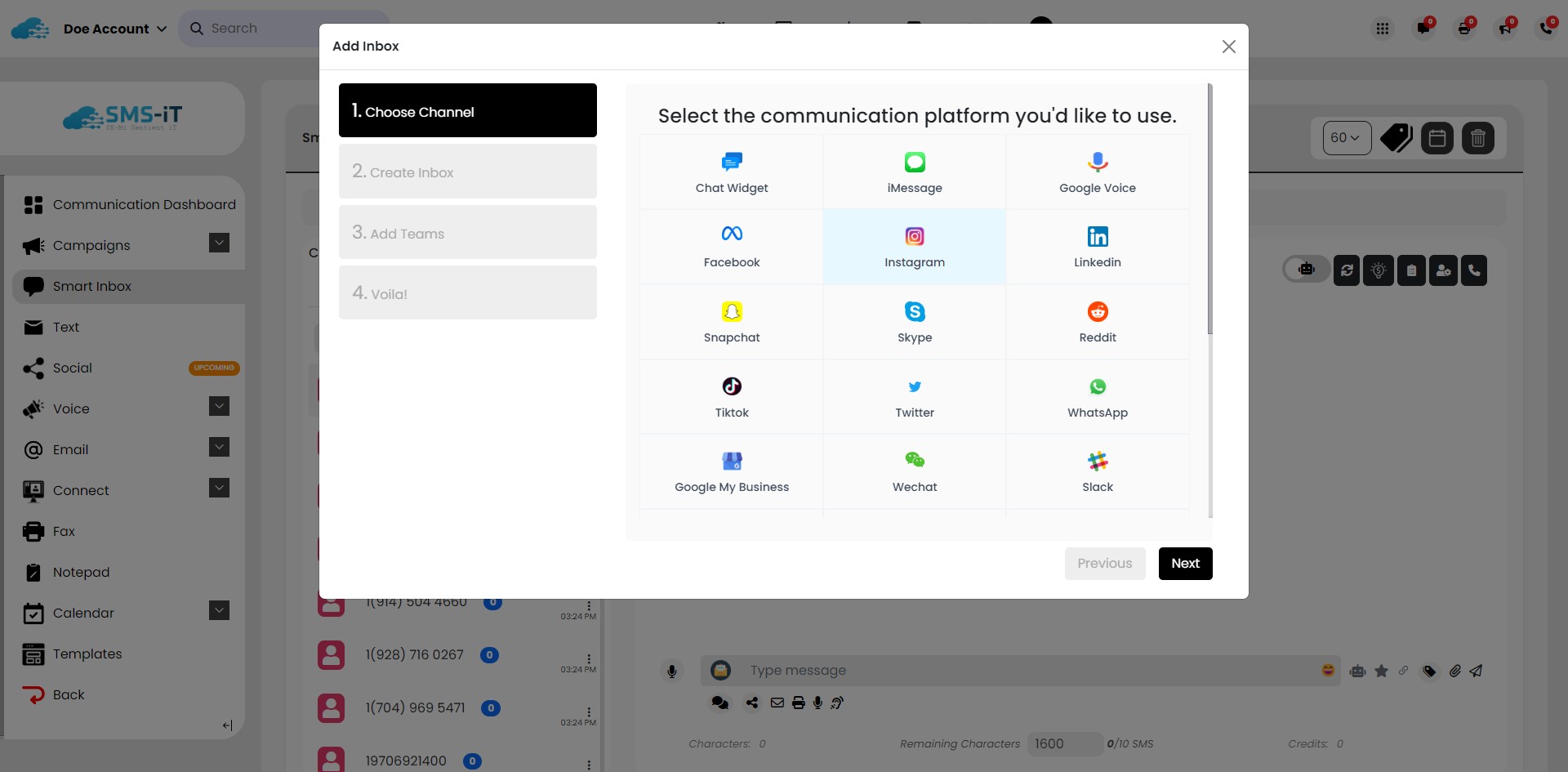Open the Doe Account dropdown

coord(115,29)
